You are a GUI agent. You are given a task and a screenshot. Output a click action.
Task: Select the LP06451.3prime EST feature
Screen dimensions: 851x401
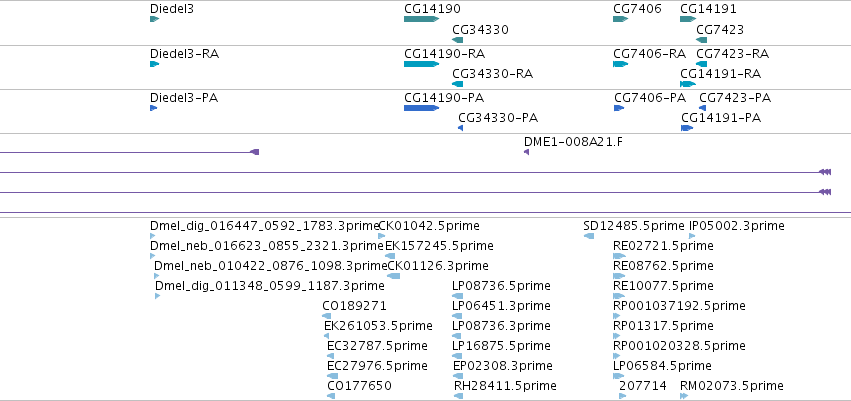(x=457, y=316)
